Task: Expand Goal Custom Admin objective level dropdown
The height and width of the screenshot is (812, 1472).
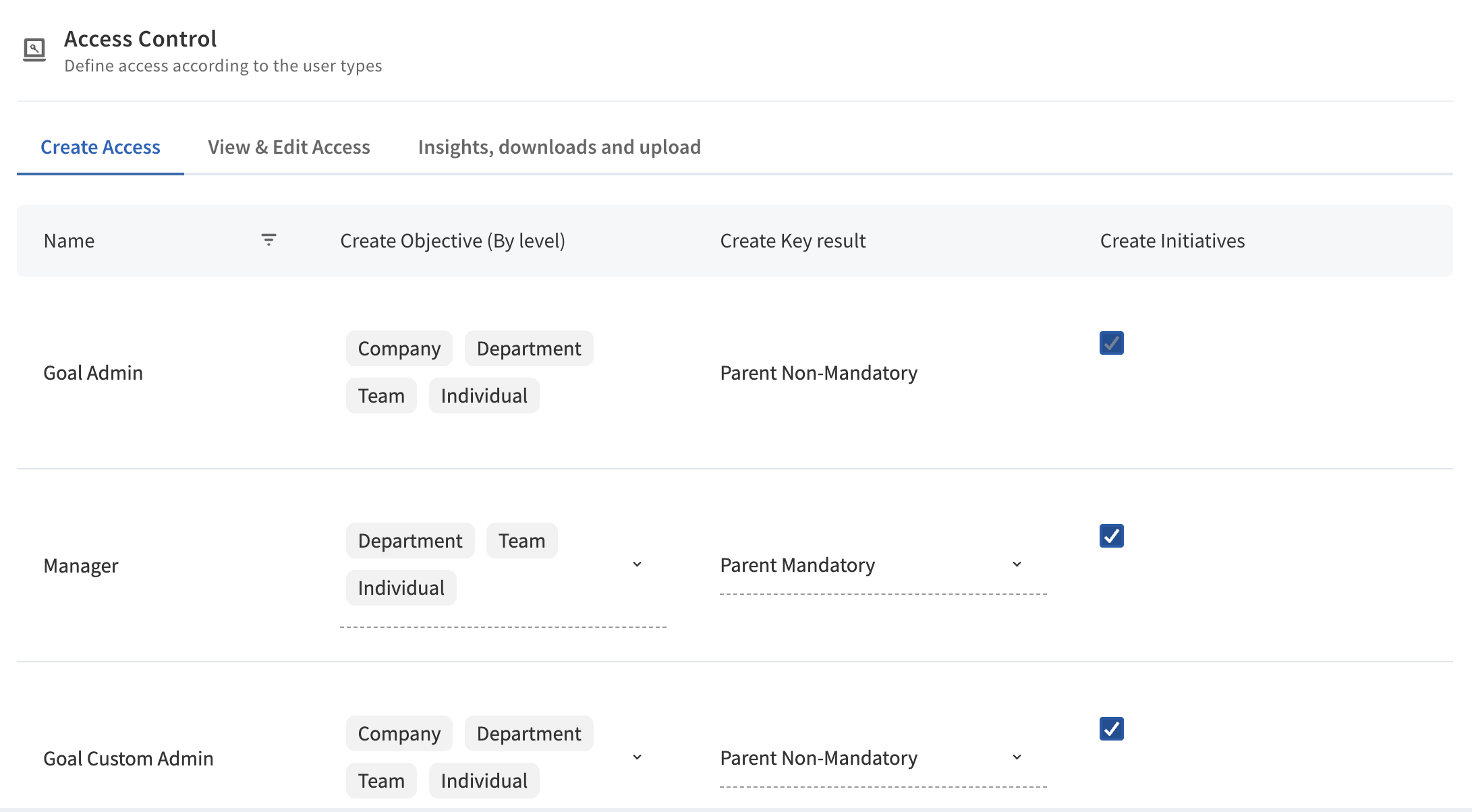Action: [x=637, y=757]
